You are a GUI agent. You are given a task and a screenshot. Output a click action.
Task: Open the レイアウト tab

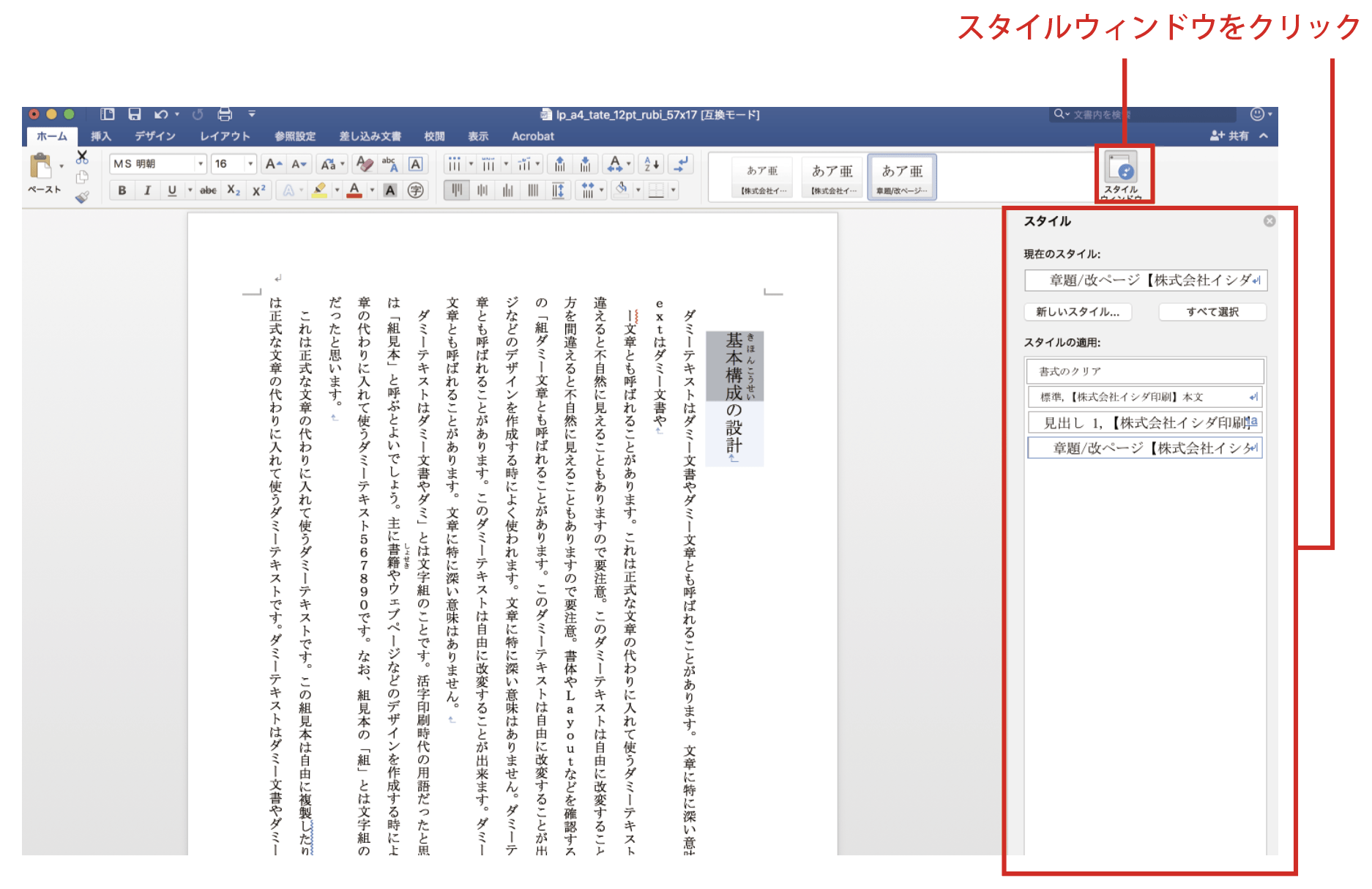pyautogui.click(x=225, y=136)
